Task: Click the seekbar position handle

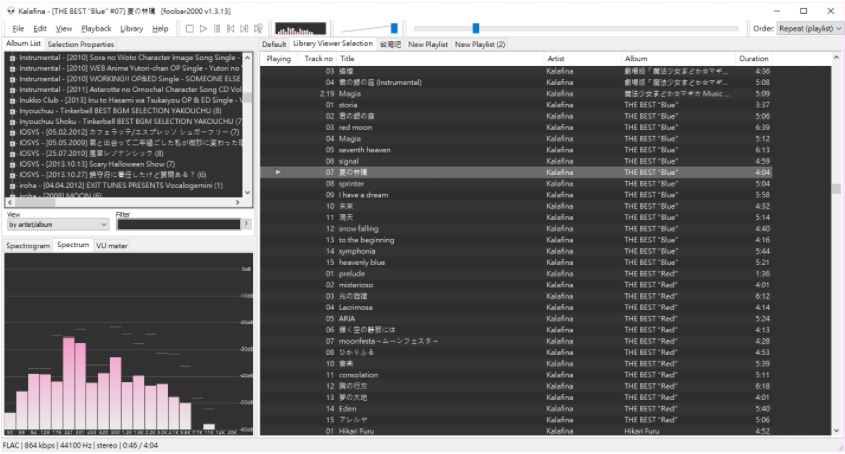Action: tap(475, 29)
